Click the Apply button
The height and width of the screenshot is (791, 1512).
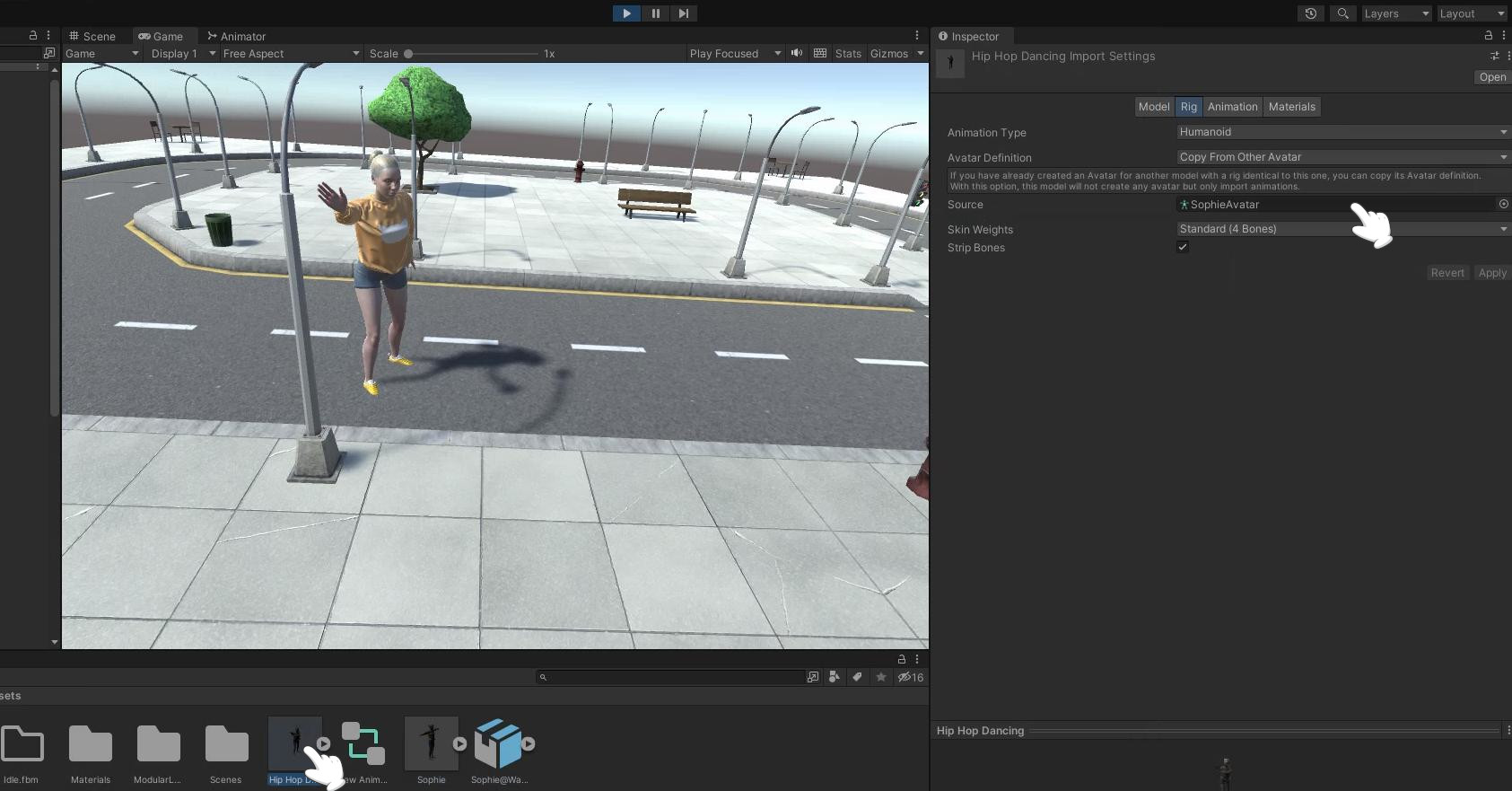(1492, 273)
